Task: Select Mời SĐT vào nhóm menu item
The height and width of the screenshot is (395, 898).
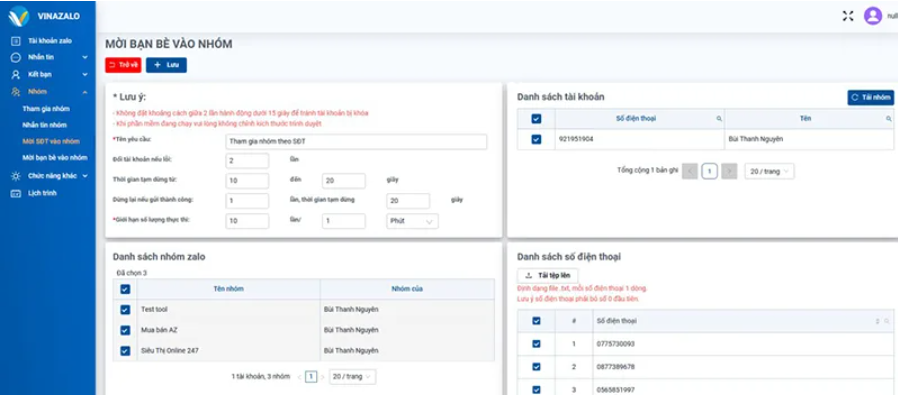Action: (x=51, y=141)
